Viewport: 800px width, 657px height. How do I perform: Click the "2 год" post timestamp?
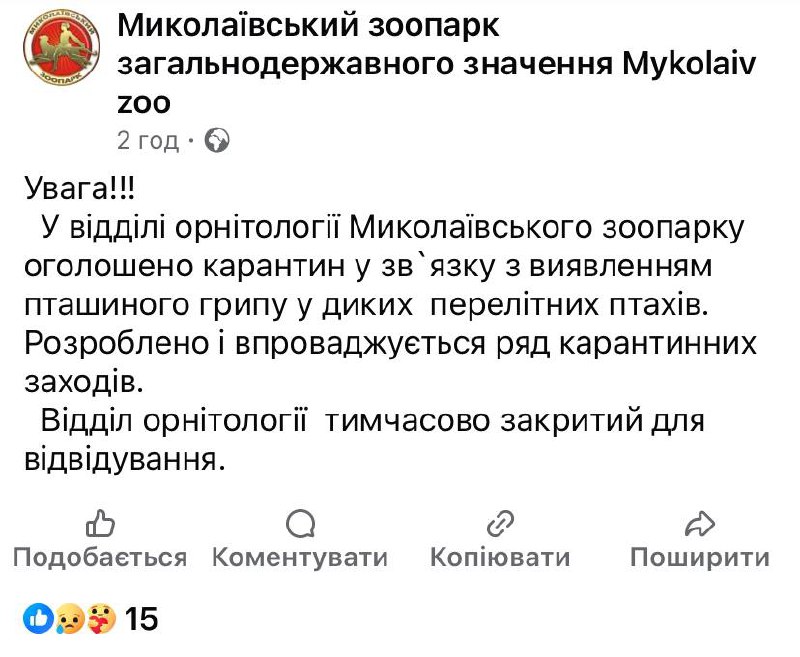click(x=148, y=141)
